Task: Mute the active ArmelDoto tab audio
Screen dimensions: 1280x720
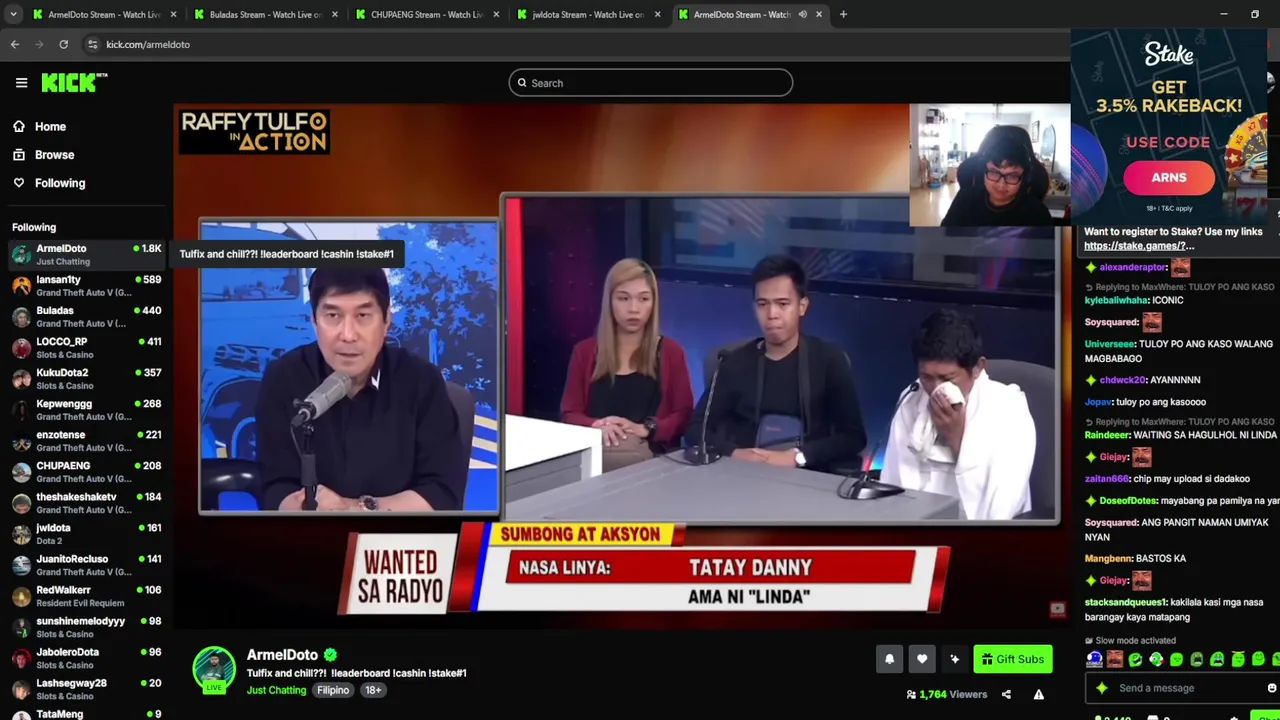Action: 802,14
